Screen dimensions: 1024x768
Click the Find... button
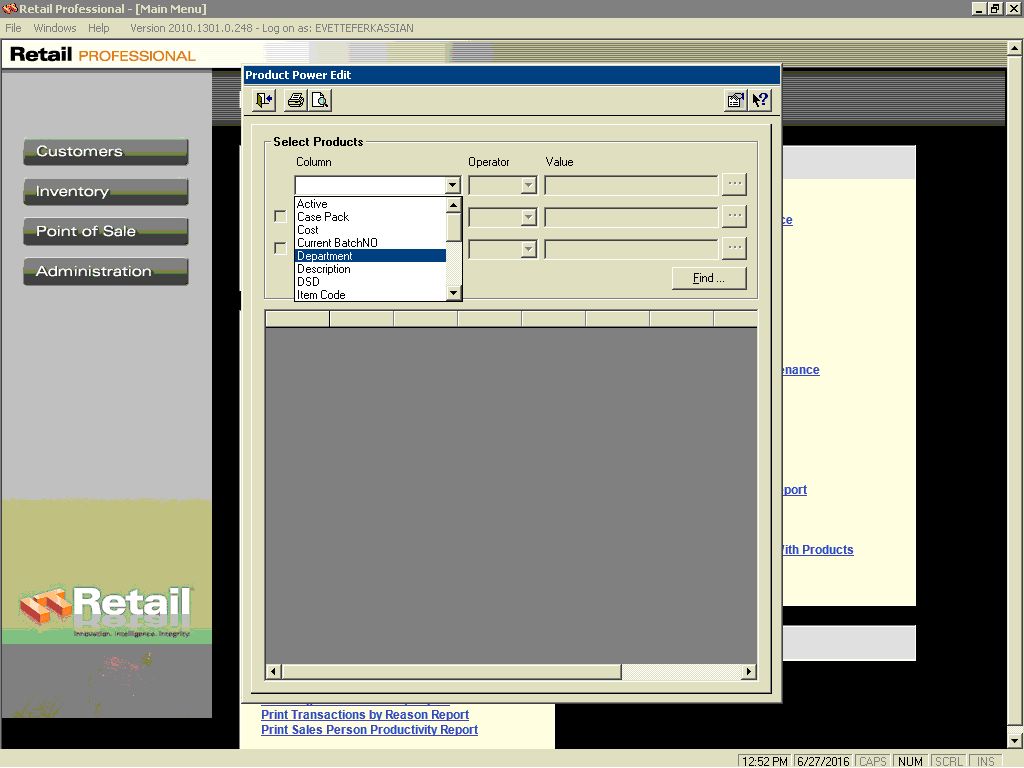coord(709,278)
